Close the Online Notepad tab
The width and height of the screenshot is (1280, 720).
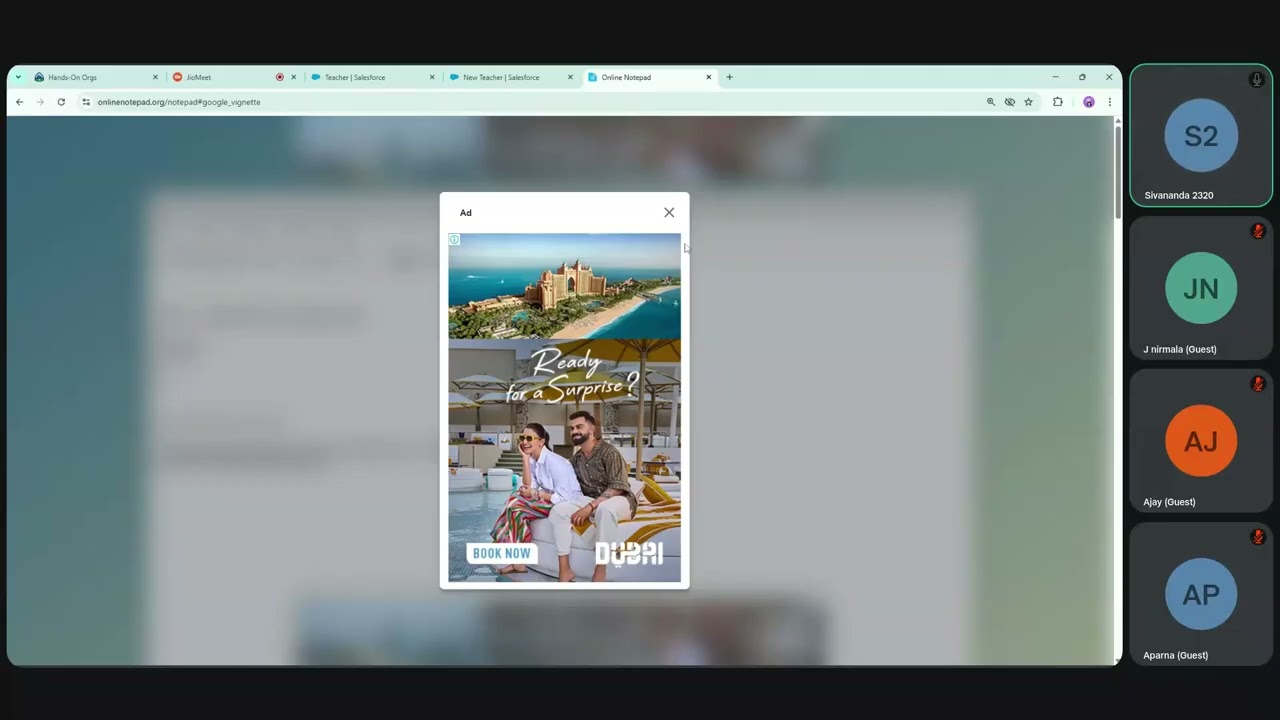709,77
